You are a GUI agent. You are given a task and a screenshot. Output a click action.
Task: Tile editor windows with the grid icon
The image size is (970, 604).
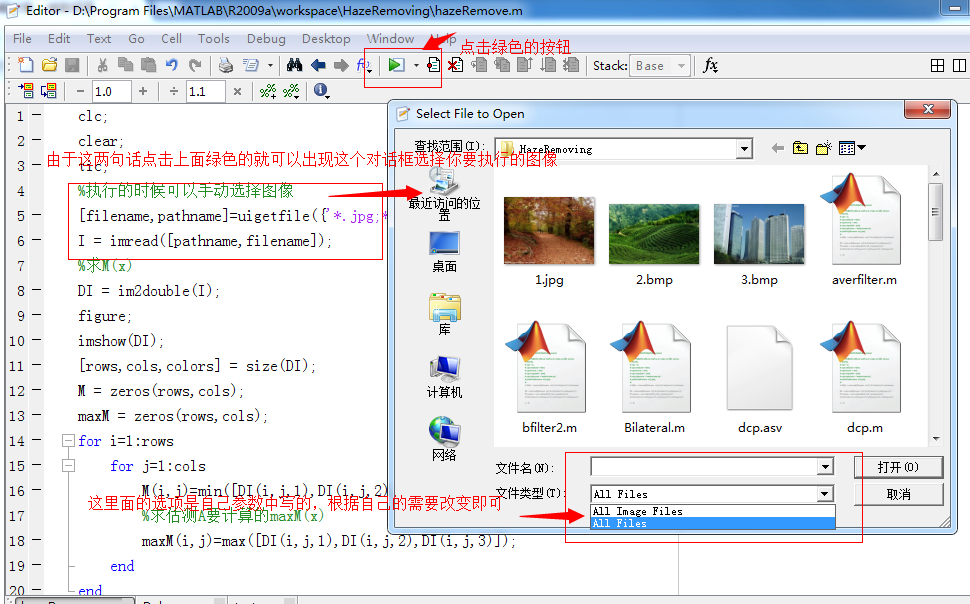pos(937,66)
